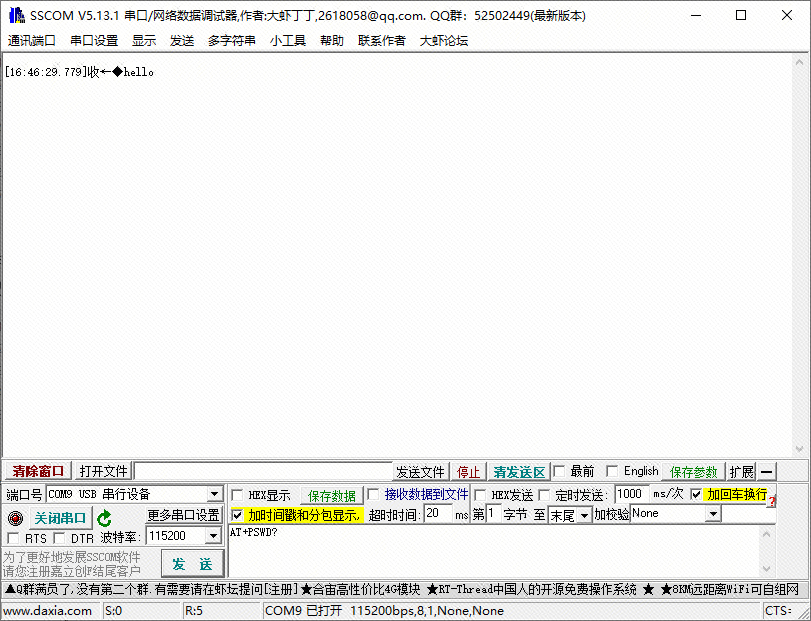Open the 小工具 menu
Screen dimensions: 811x621
(x=288, y=41)
